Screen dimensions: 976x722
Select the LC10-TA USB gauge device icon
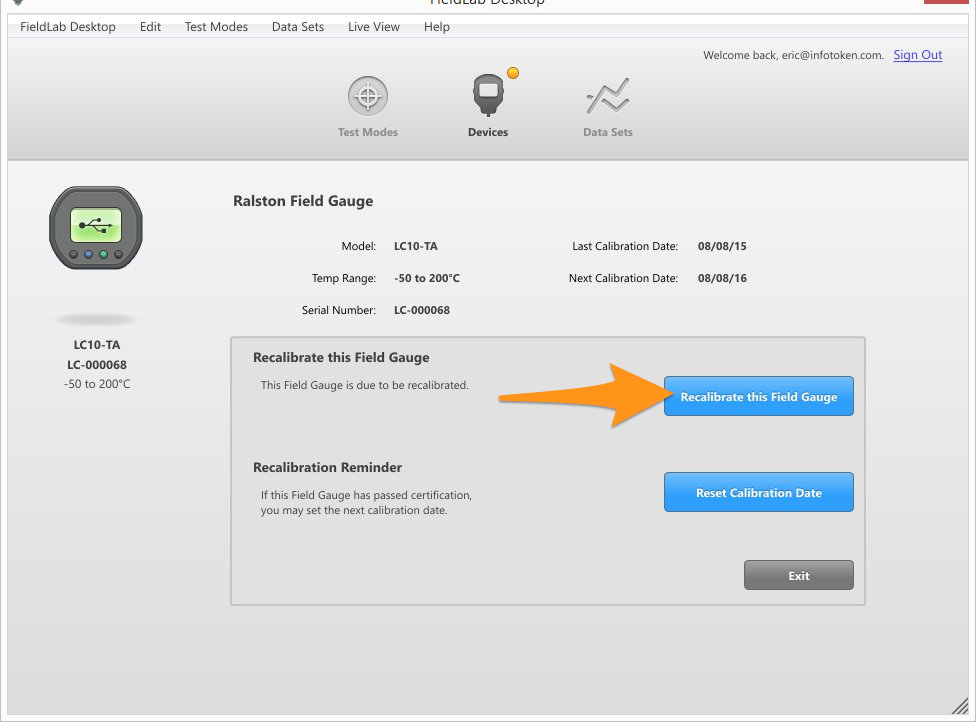pos(96,228)
